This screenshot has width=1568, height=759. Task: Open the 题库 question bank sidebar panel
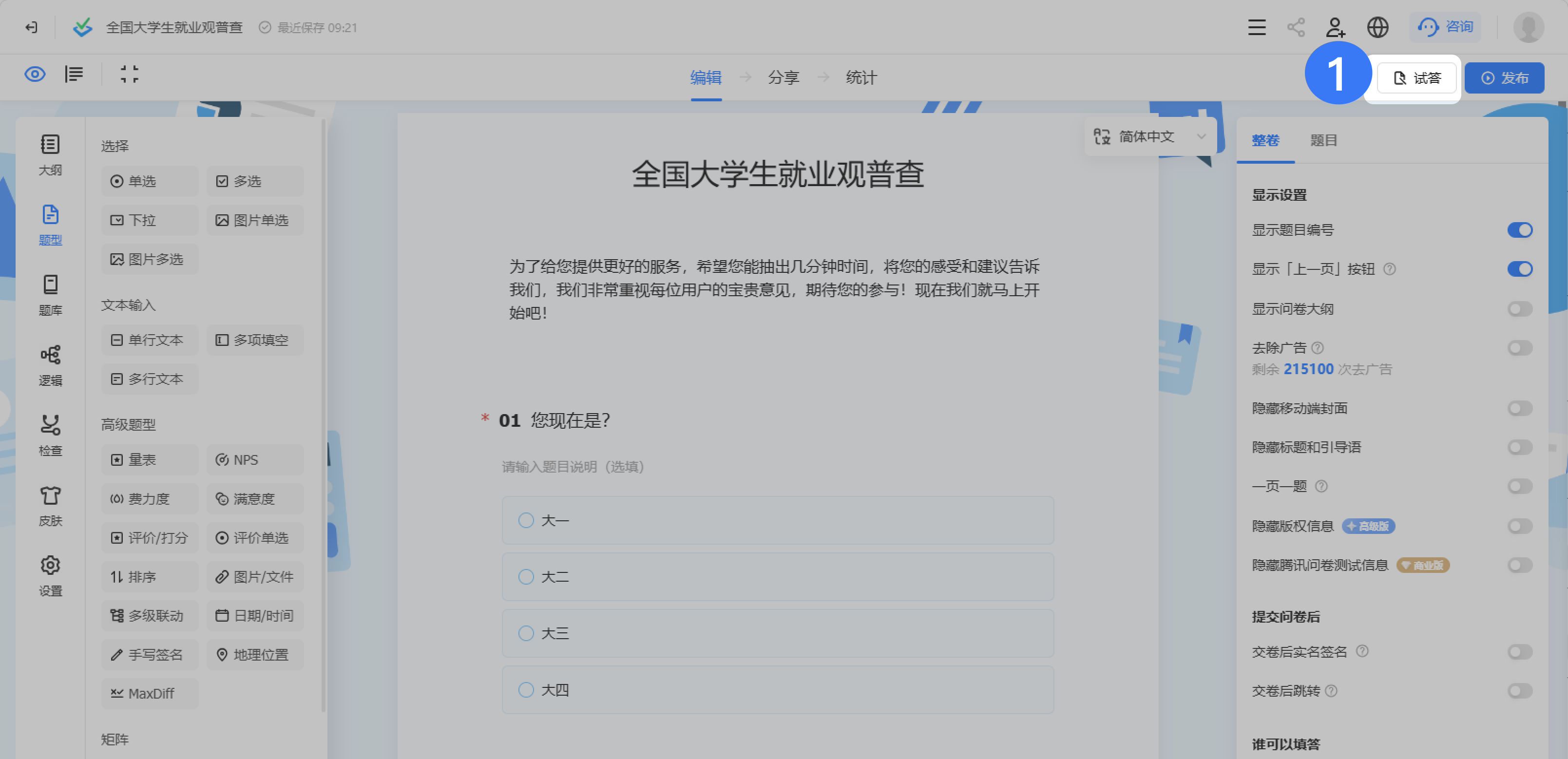[50, 295]
